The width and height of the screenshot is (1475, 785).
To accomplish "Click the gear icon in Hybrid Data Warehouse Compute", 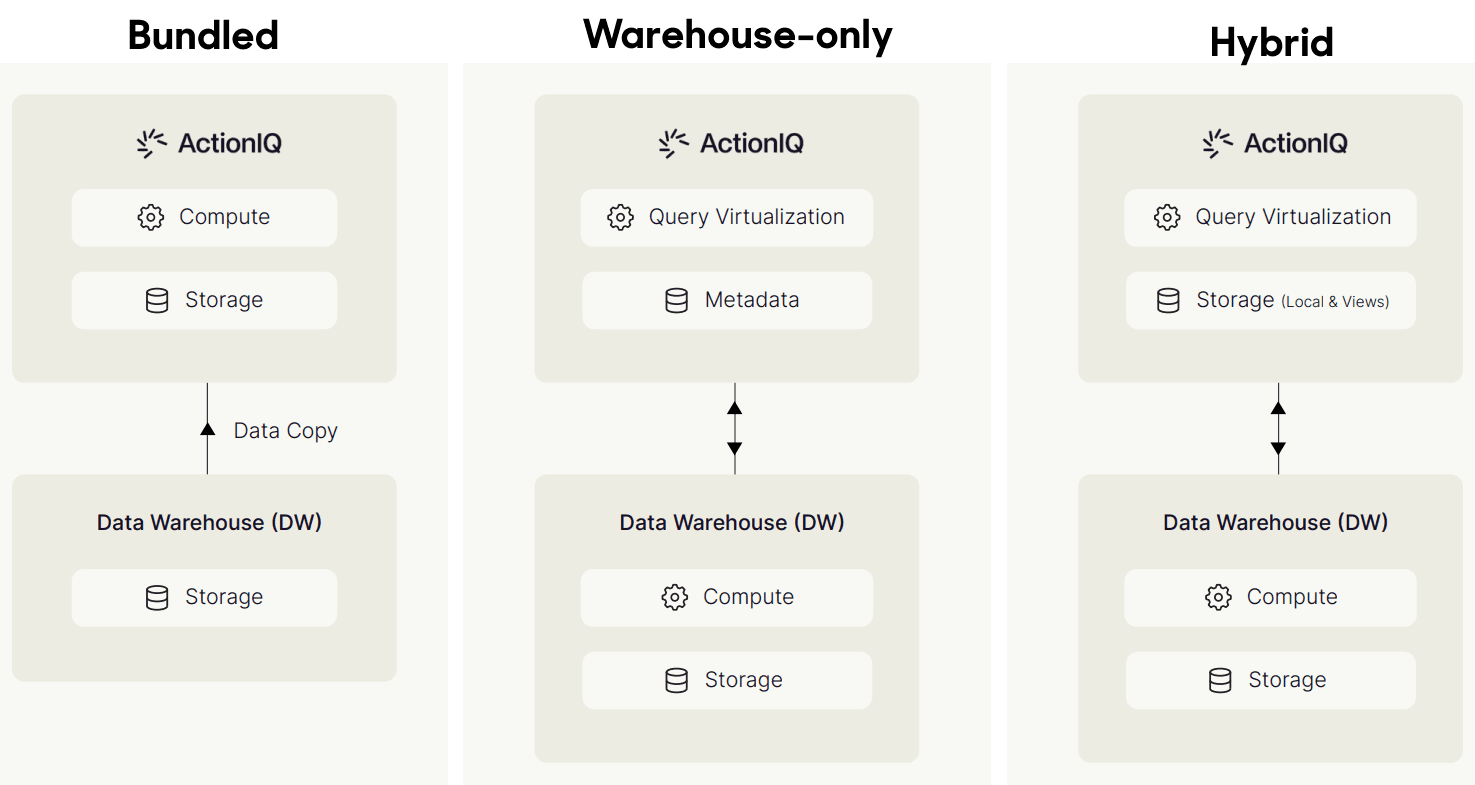I will tap(1218, 597).
